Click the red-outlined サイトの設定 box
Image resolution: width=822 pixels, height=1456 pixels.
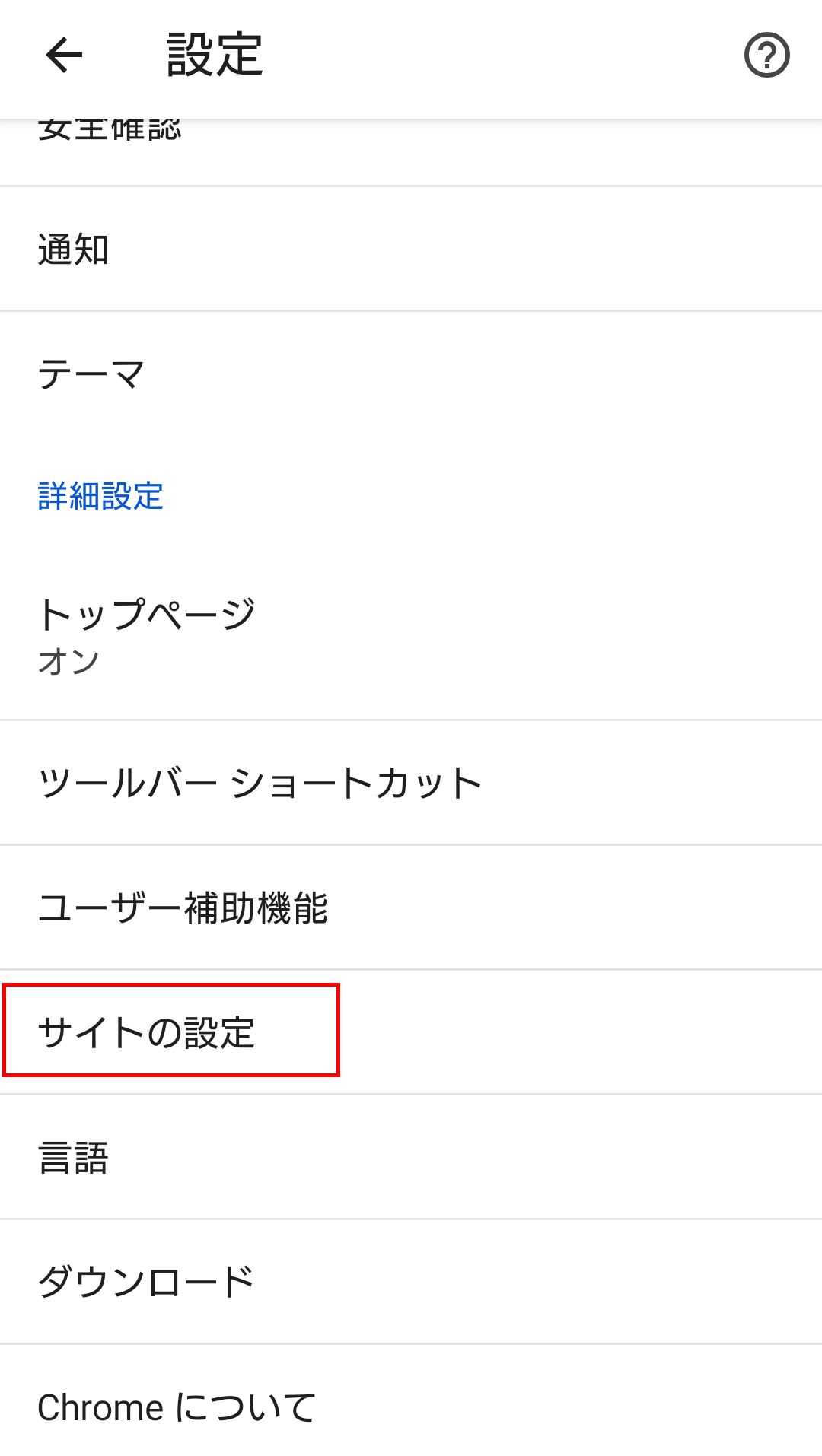pyautogui.click(x=171, y=1030)
